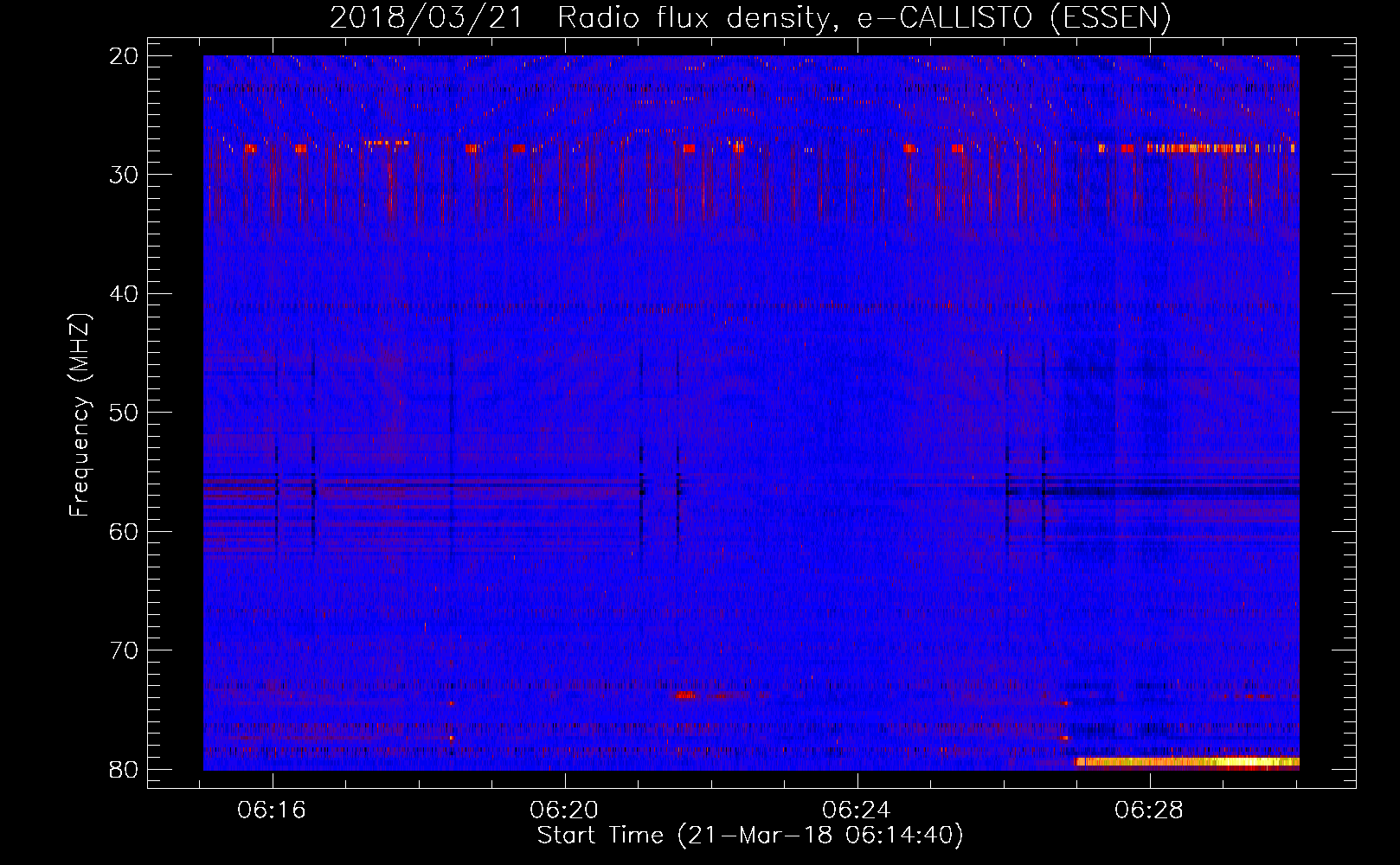
Task: Click the red burst near 74 MHz after 06:21
Action: (684, 695)
